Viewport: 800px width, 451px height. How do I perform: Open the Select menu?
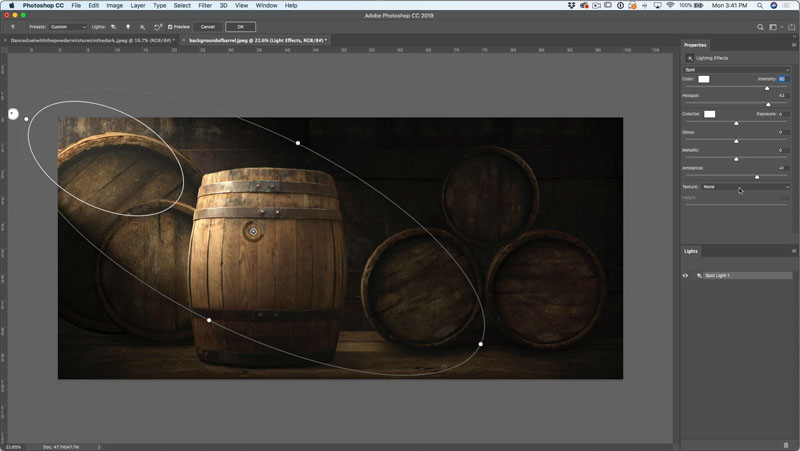[x=182, y=5]
